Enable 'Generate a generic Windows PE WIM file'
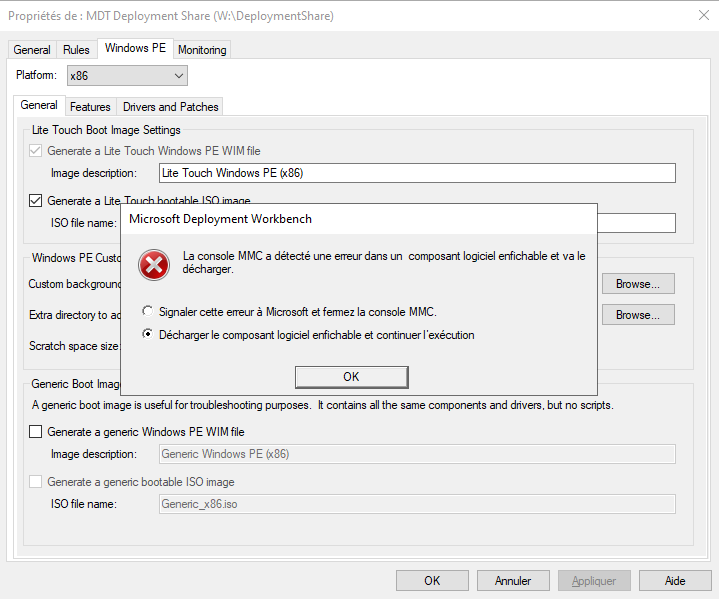 tap(35, 432)
